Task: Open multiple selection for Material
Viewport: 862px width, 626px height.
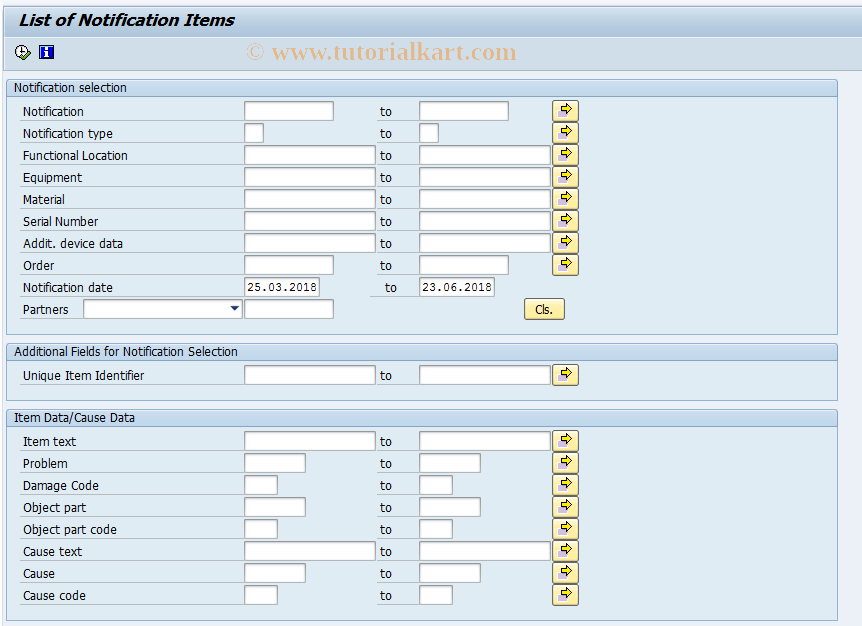Action: 565,198
